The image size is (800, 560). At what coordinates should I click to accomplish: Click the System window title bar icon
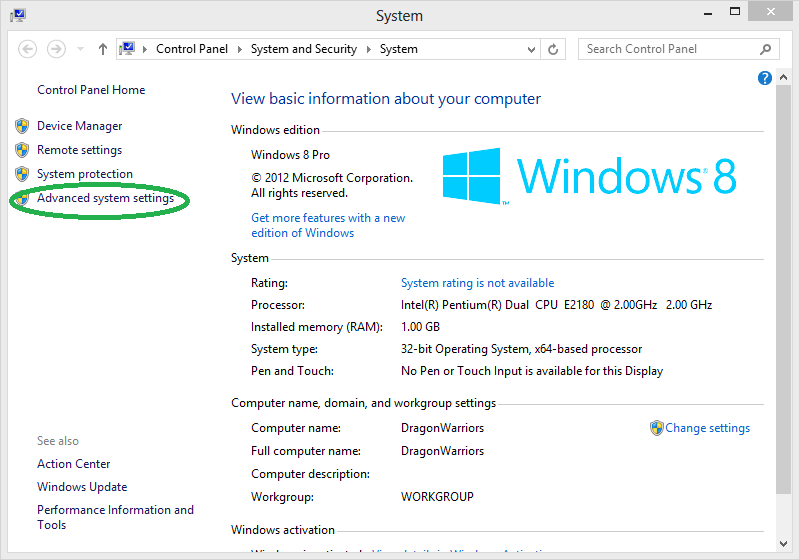[x=18, y=15]
